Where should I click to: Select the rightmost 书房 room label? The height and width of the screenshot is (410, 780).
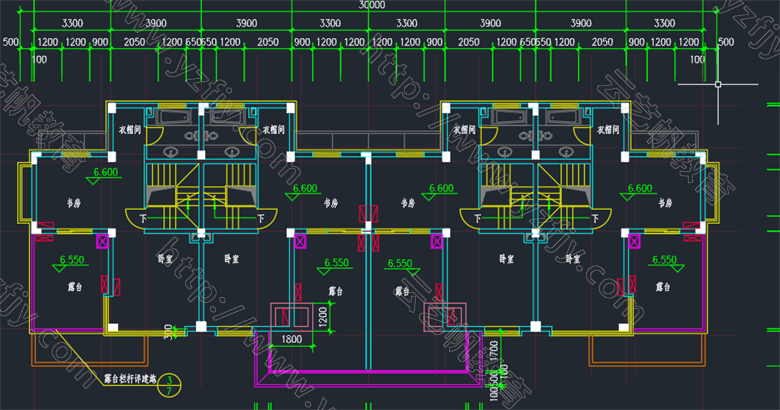pyautogui.click(x=665, y=203)
